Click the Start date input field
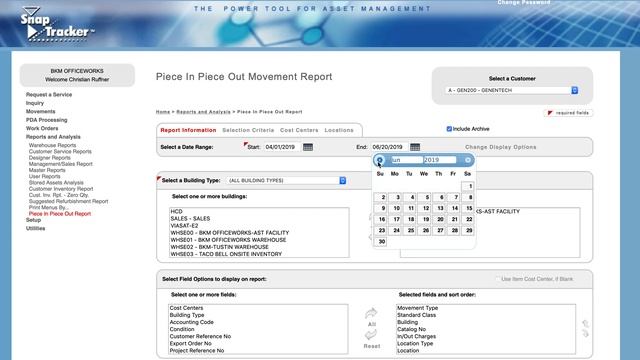 click(282, 147)
